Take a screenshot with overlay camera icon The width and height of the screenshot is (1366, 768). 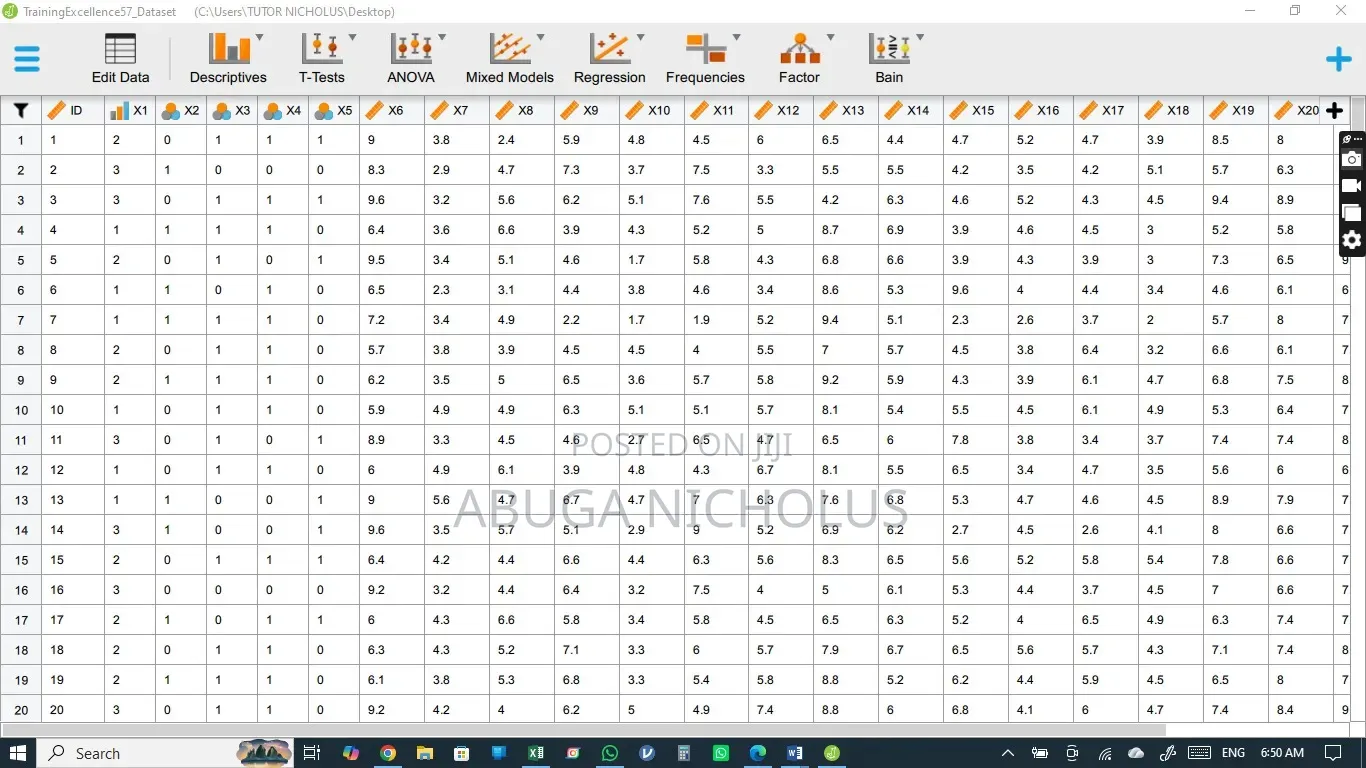[x=1352, y=159]
